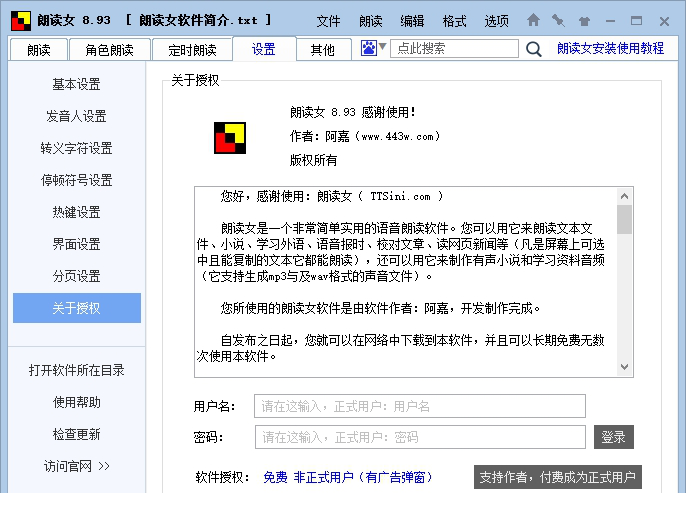Expand the search engine dropdown arrow
The image size is (686, 512).
point(382,46)
